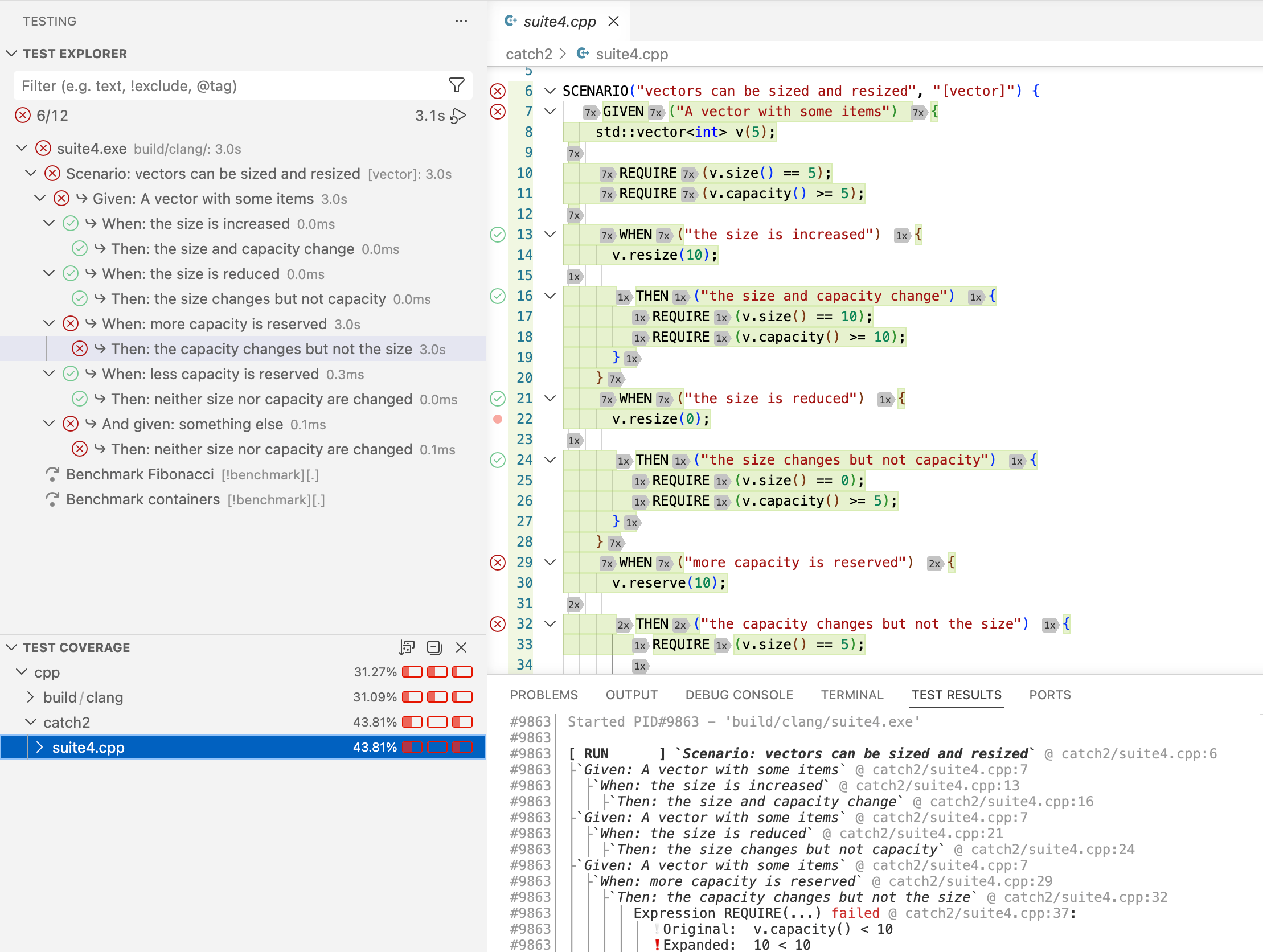Open the PORTS tab
This screenshot has height=952, width=1263.
[1049, 695]
